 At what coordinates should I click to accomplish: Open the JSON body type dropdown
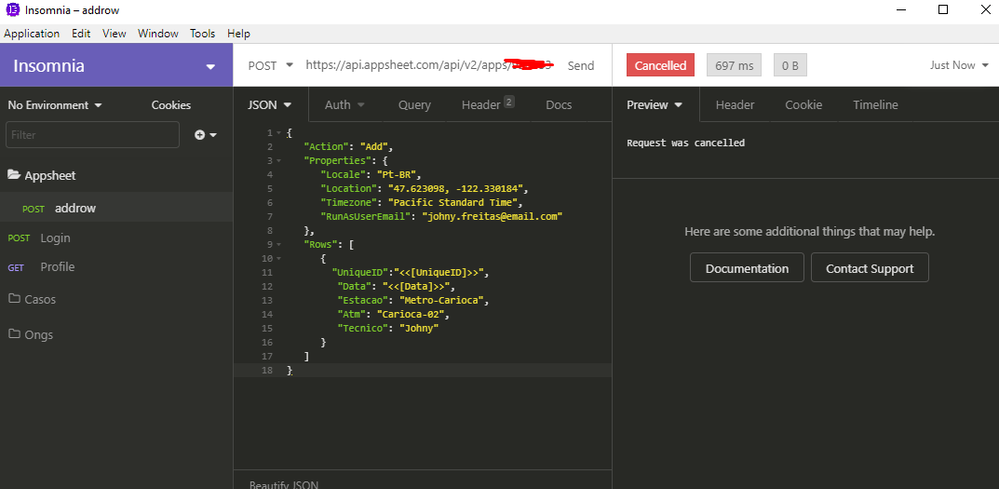pyautogui.click(x=270, y=105)
